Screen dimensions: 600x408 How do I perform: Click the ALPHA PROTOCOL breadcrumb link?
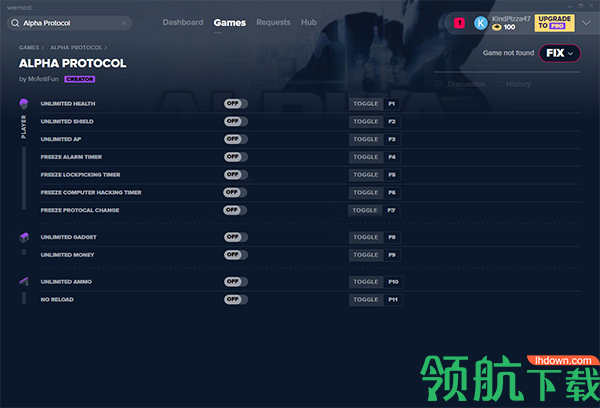[76, 47]
